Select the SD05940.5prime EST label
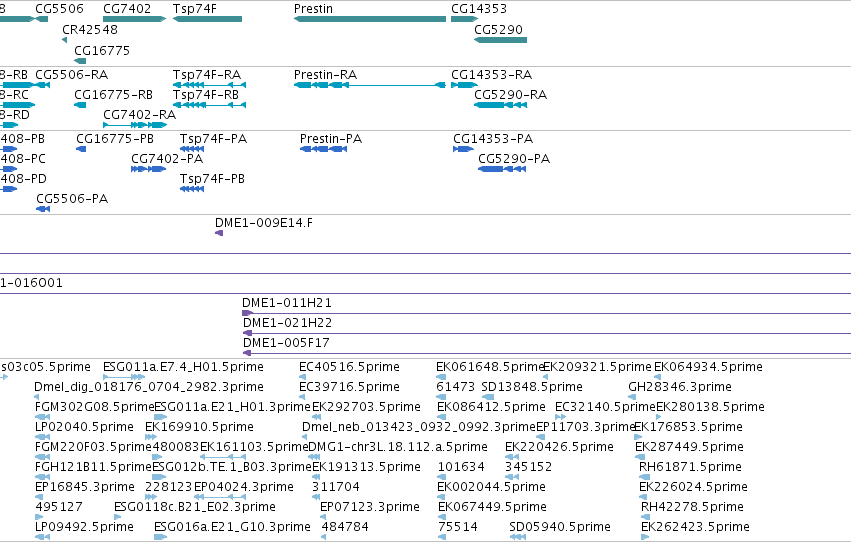 560,527
